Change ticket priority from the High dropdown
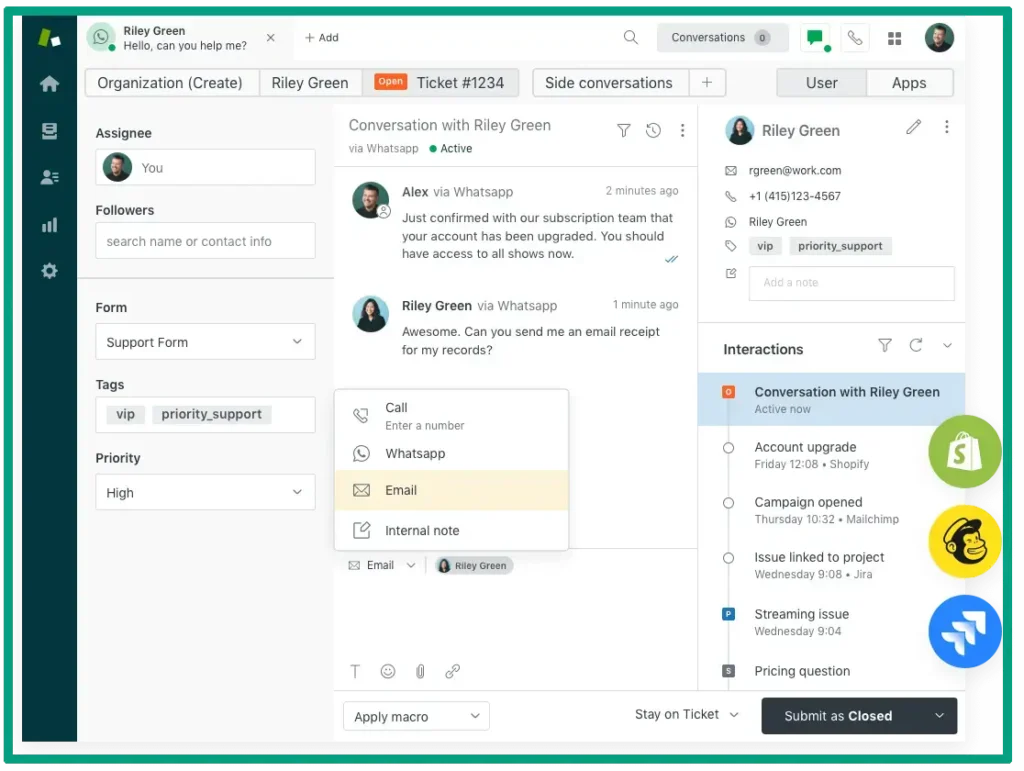This screenshot has height=771, width=1024. point(204,492)
